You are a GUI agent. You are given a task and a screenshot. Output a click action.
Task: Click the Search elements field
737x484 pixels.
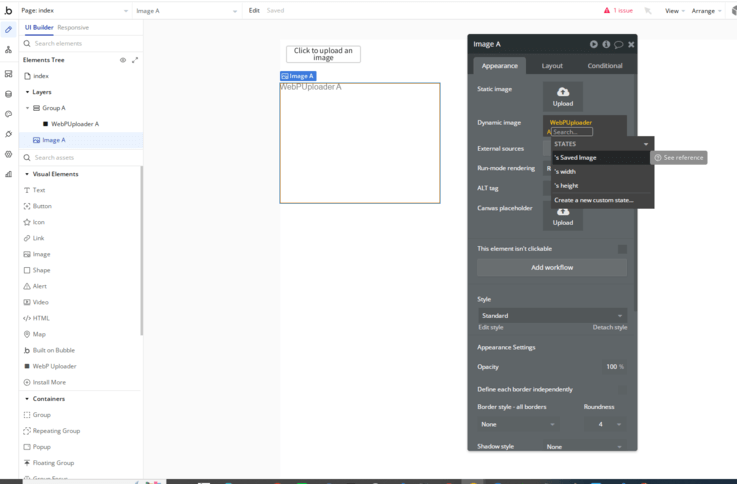pyautogui.click(x=81, y=43)
